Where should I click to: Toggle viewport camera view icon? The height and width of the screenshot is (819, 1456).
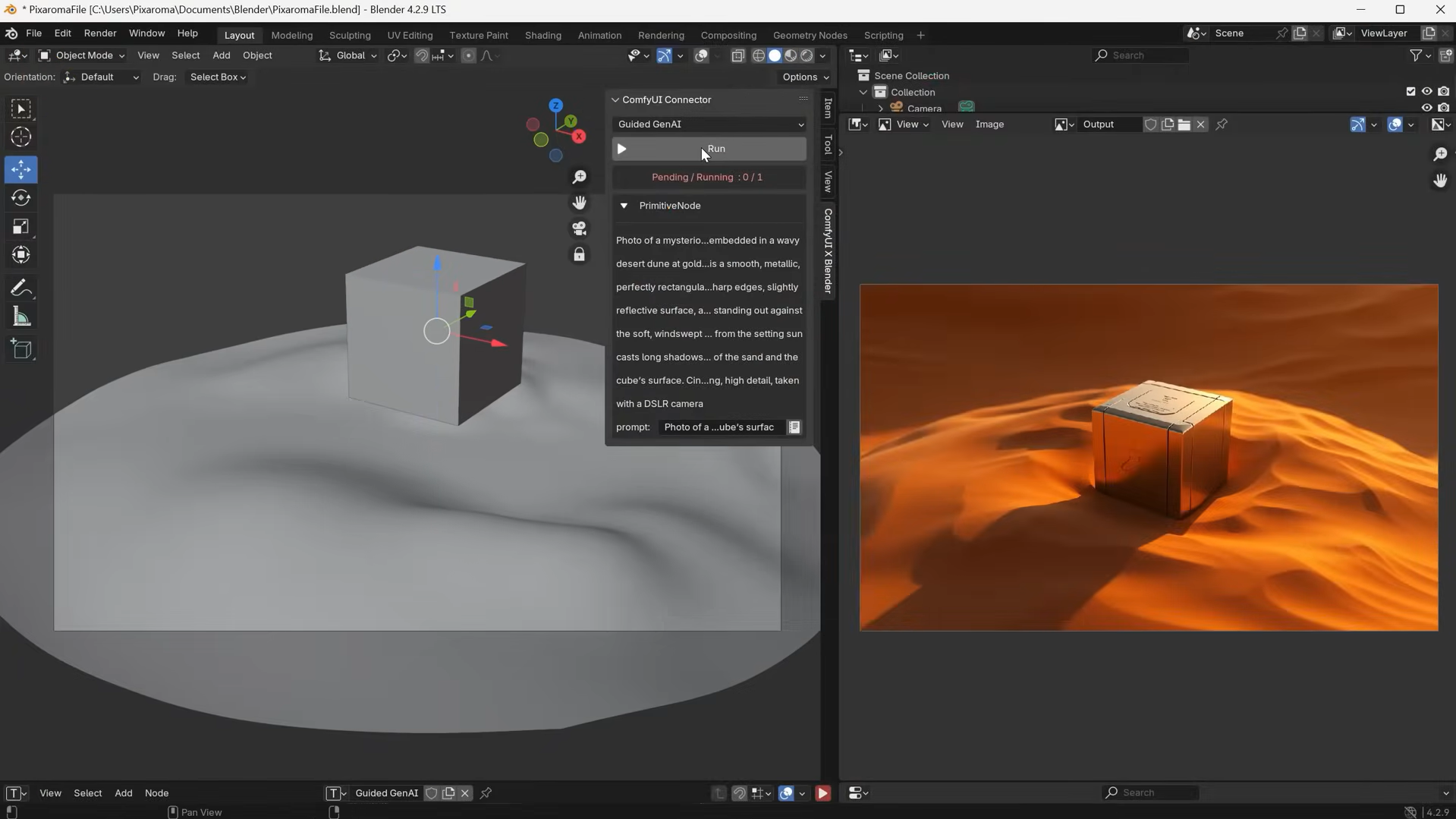tap(579, 228)
